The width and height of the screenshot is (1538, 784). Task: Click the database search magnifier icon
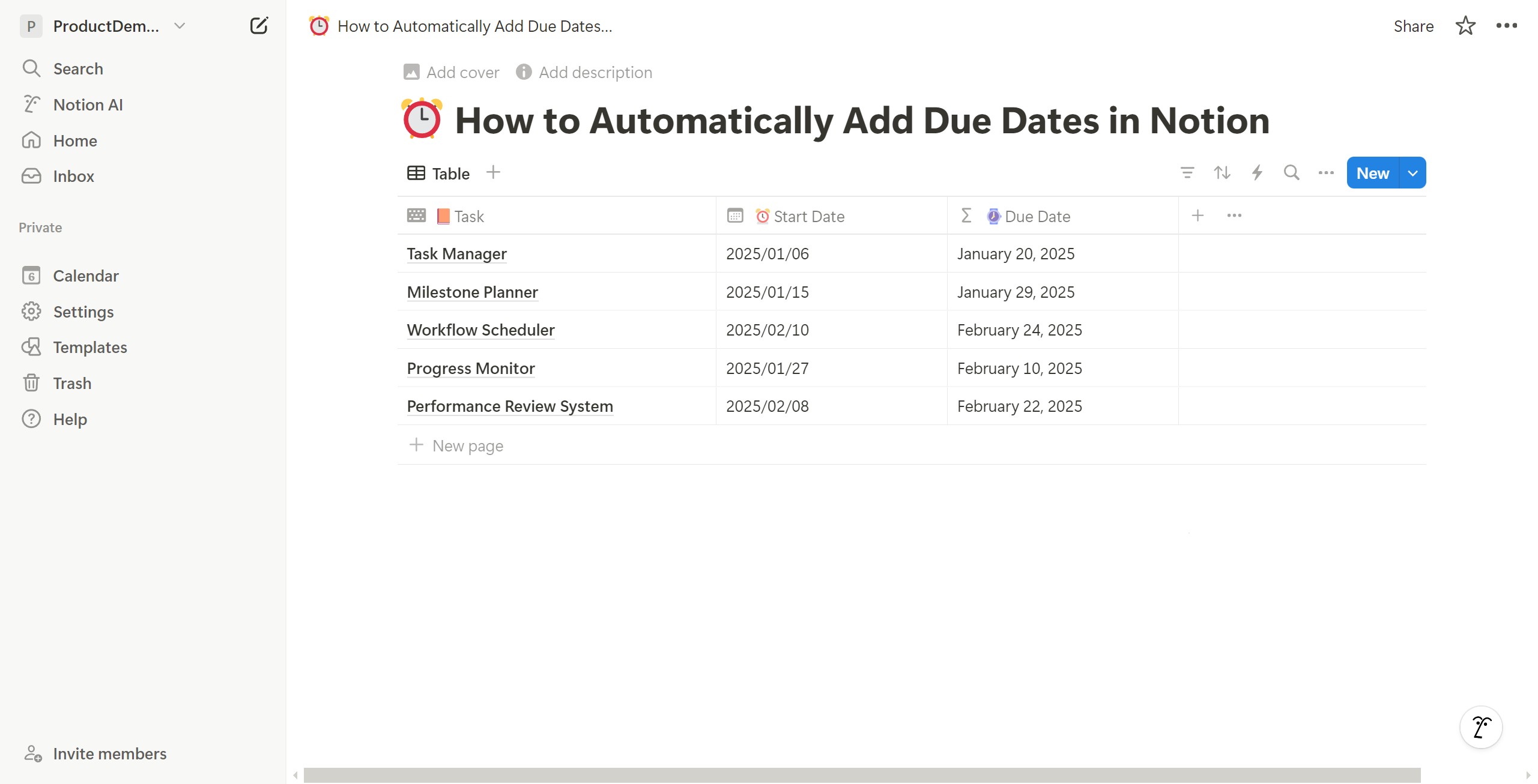[x=1291, y=173]
